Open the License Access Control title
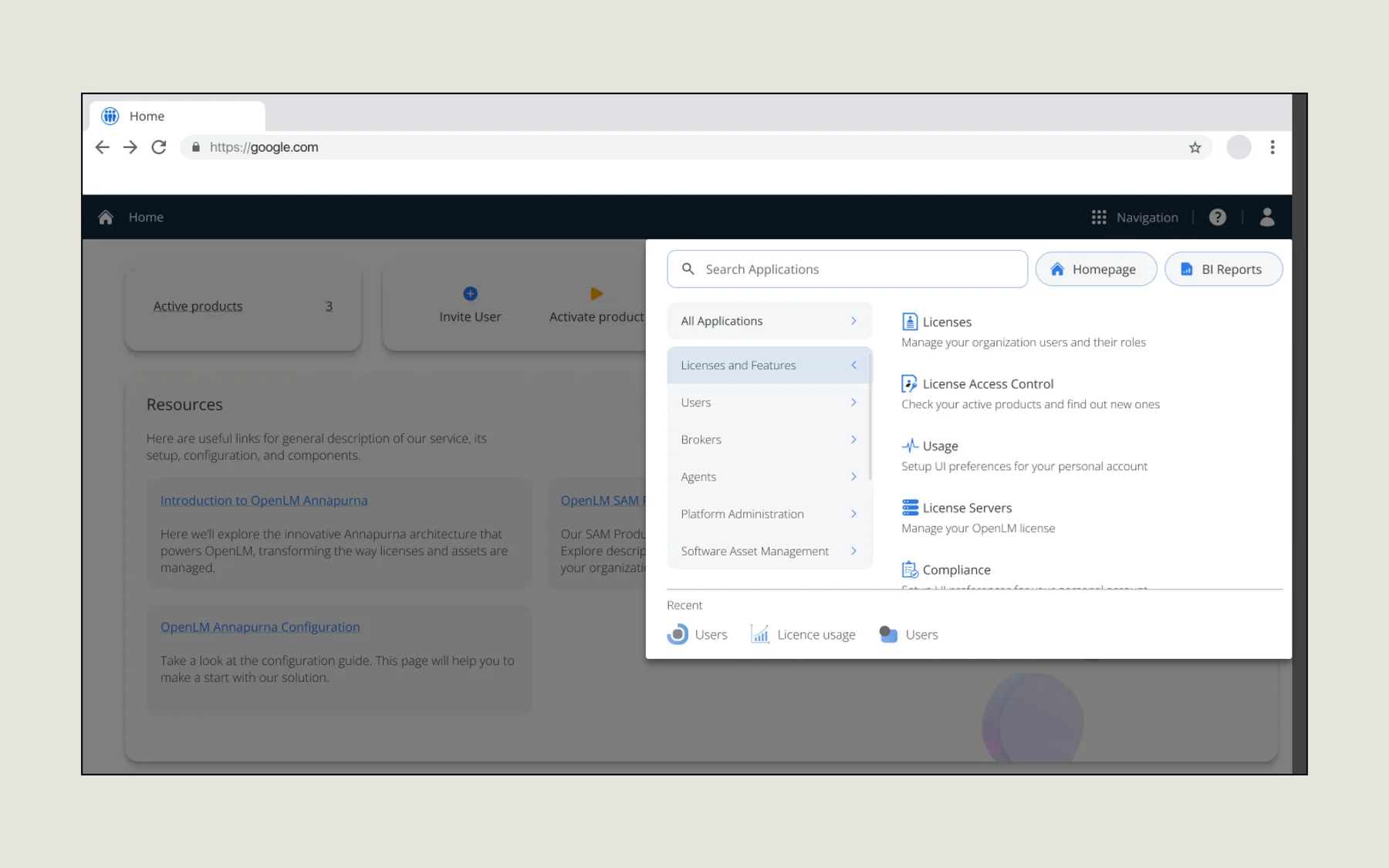This screenshot has height=868, width=1389. pos(988,383)
